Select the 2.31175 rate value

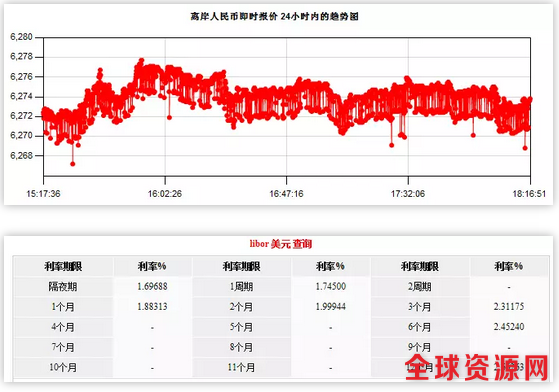[509, 306]
